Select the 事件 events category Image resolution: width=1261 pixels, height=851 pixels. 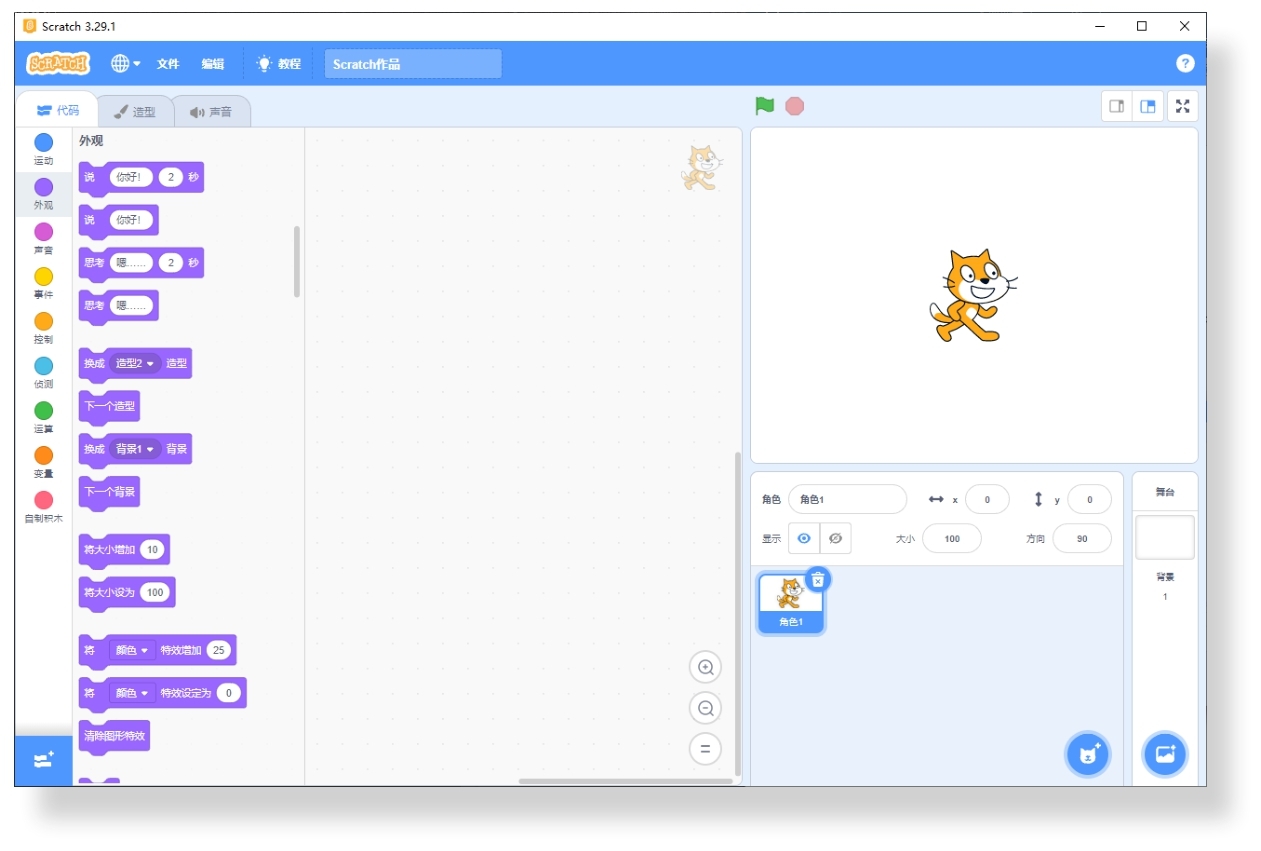pos(44,284)
